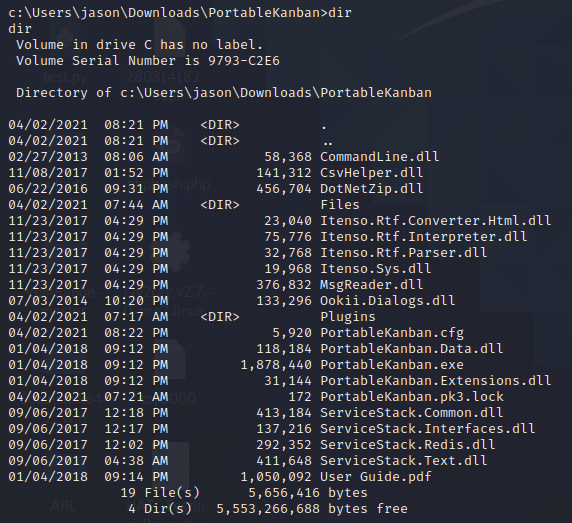Select the PortableKanban.pk3.lock filename

(x=412, y=397)
